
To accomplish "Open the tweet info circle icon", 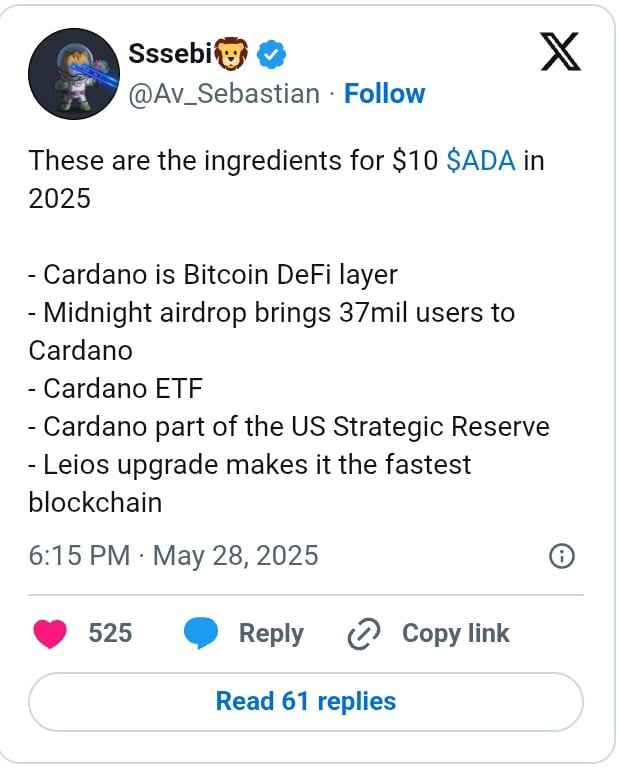I will [562, 556].
